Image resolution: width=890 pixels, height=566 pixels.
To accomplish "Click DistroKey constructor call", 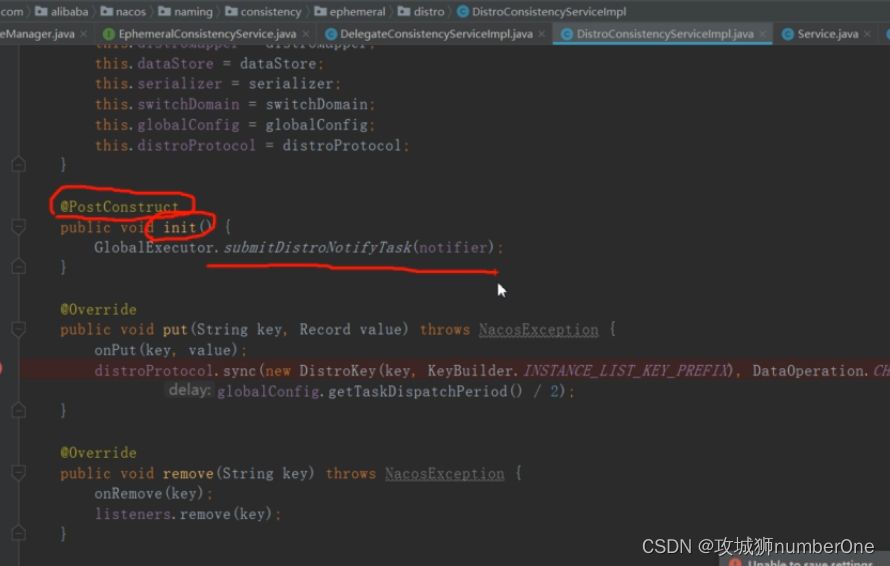I will click(x=338, y=371).
